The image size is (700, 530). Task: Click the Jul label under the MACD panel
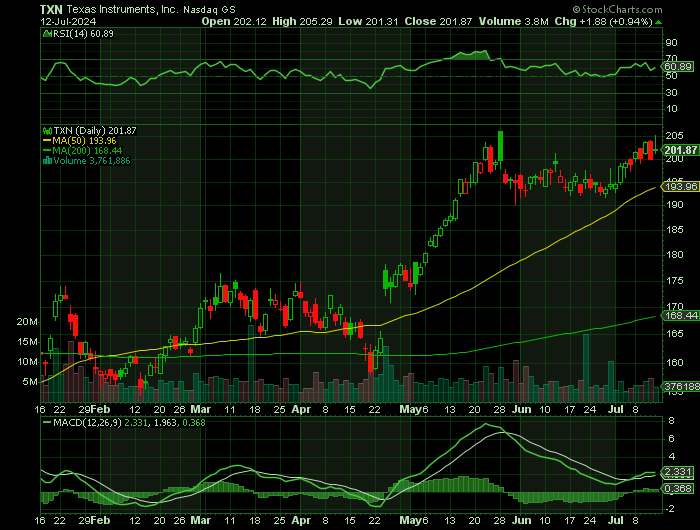point(616,521)
